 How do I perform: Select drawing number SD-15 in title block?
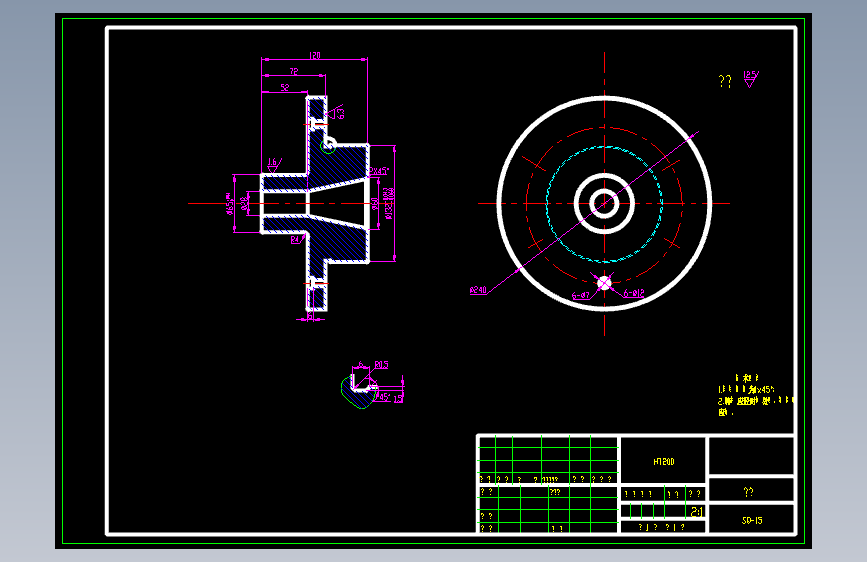click(752, 521)
